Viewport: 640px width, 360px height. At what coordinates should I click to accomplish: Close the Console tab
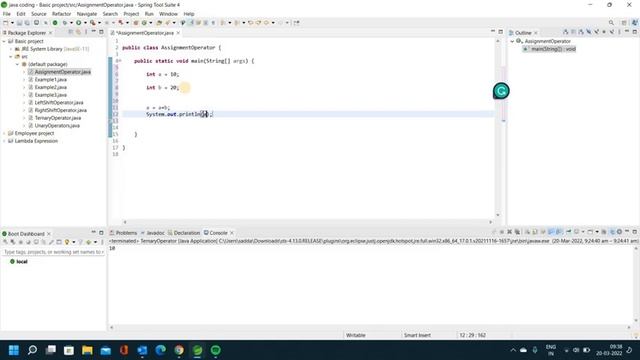point(232,233)
